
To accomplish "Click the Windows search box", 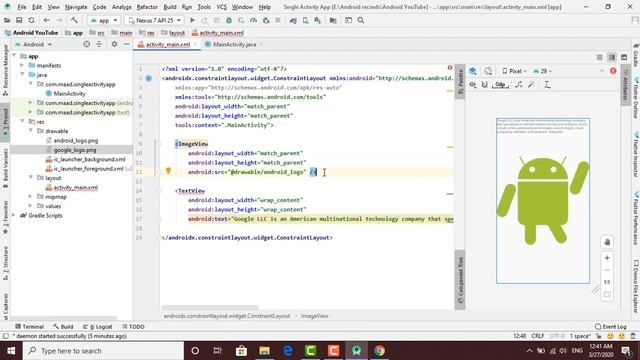I will coord(104,351).
